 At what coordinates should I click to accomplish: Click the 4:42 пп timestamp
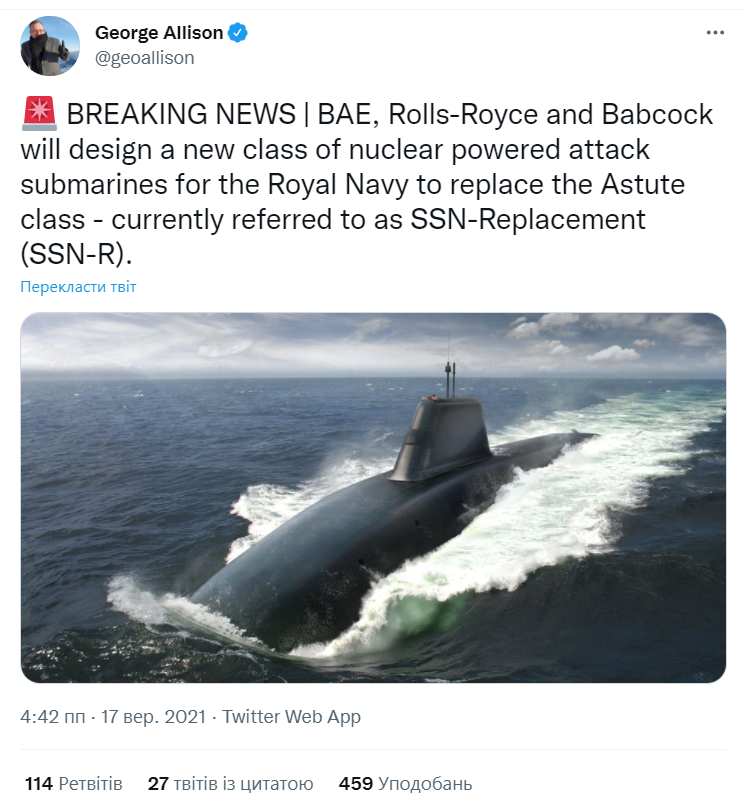coord(53,716)
